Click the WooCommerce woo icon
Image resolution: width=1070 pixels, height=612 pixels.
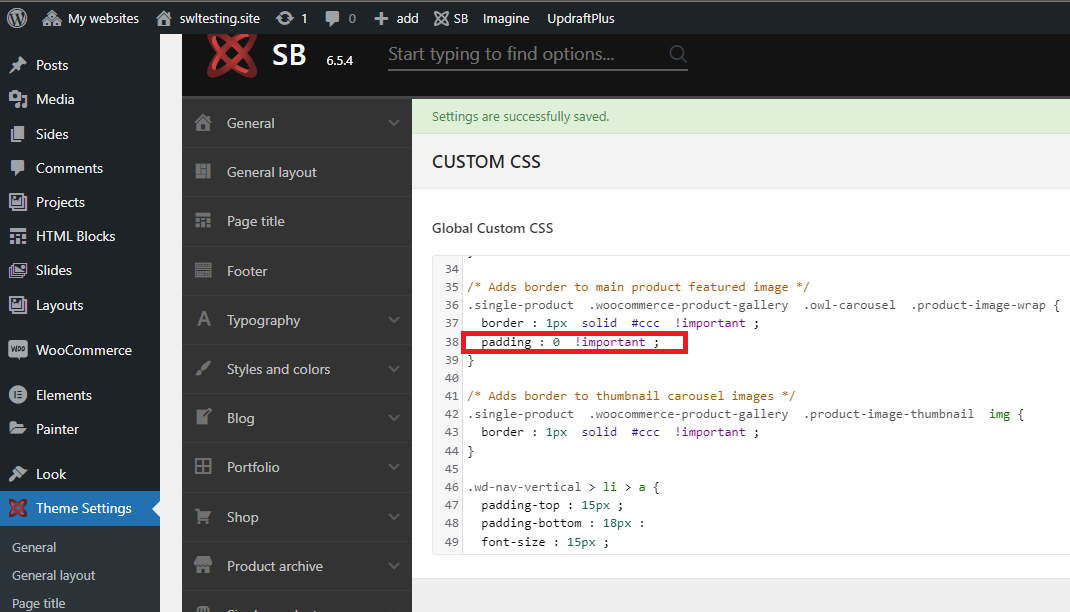tap(18, 350)
